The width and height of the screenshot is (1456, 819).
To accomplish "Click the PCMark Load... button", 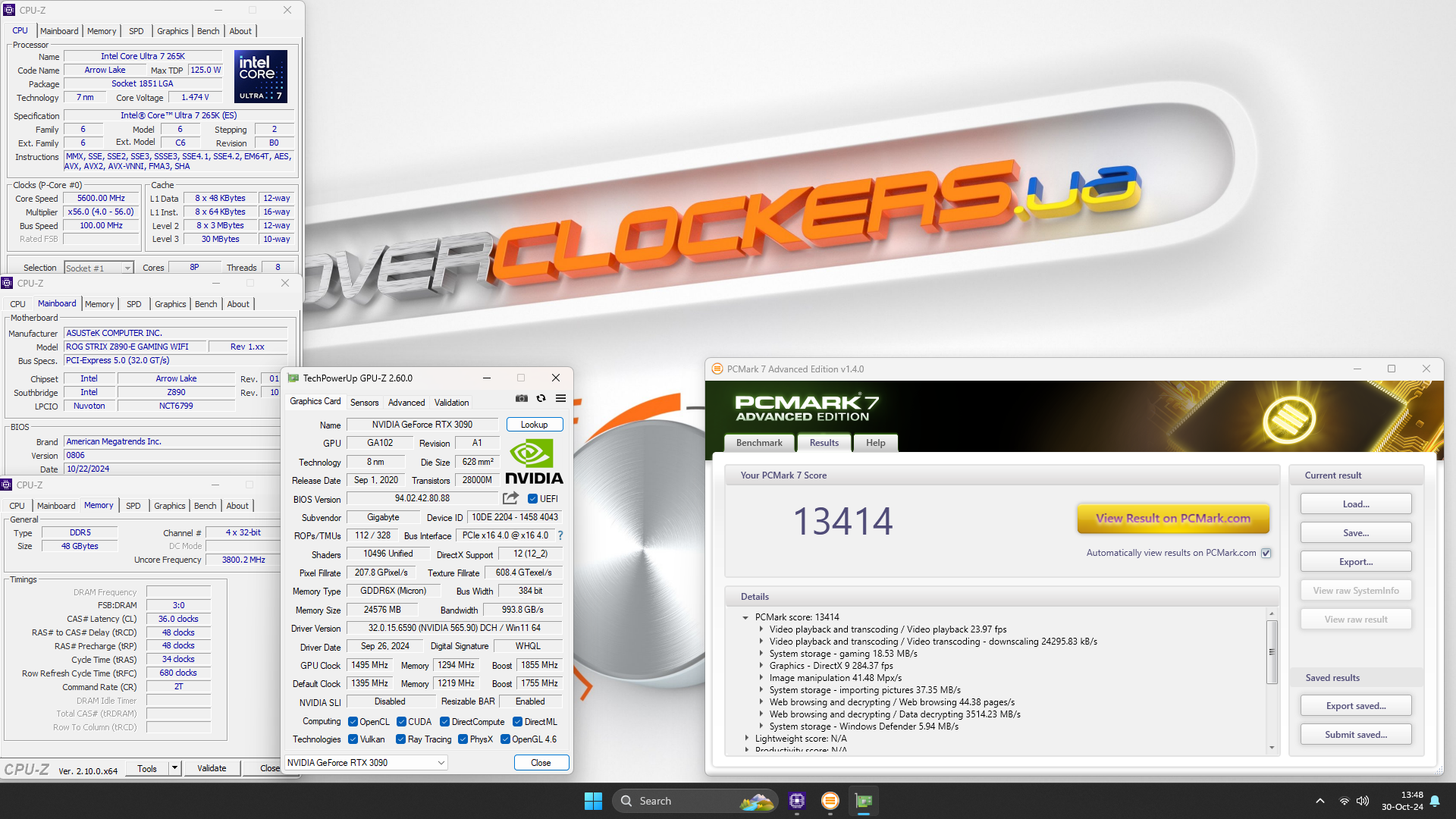I will (x=1355, y=504).
